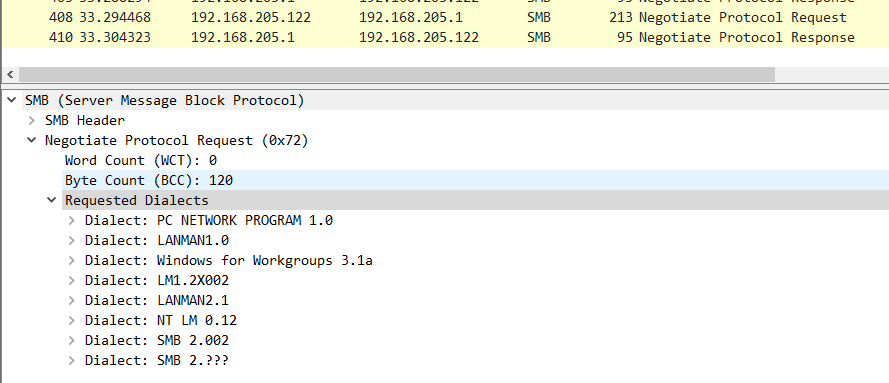Click the horizontal scrollbar left arrow
Viewport: 889px width, 383px height.
10,74
